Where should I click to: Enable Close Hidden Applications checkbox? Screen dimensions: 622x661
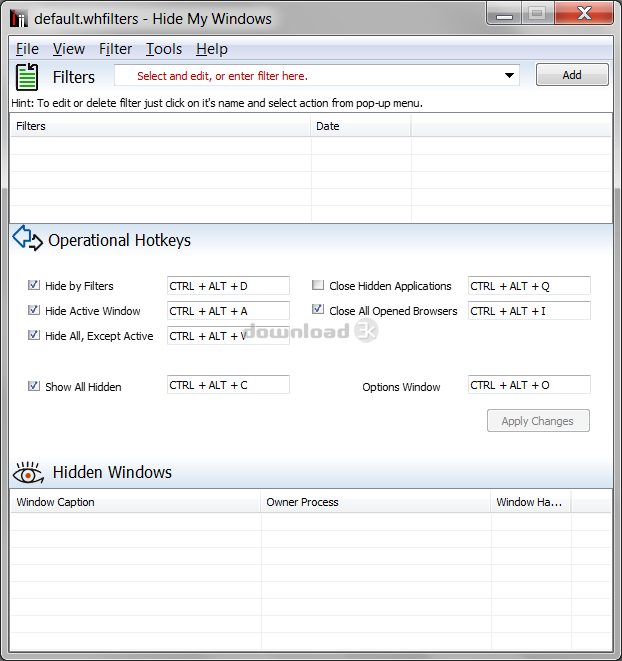tap(318, 285)
